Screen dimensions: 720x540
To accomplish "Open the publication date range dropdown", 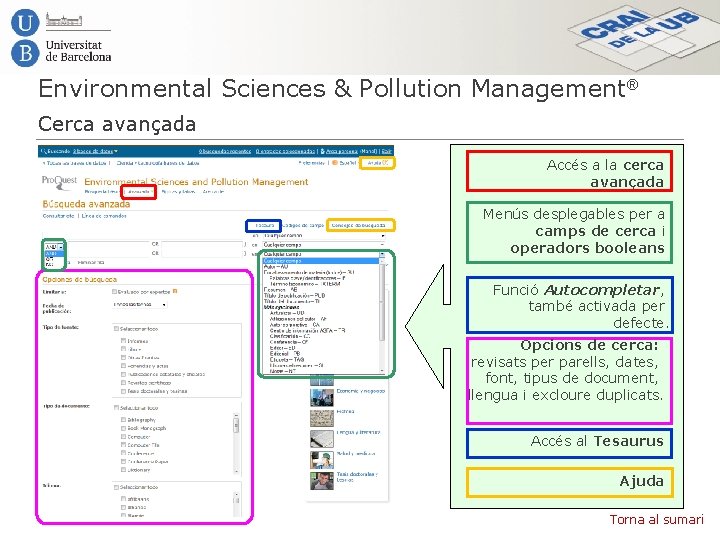I will coord(140,304).
